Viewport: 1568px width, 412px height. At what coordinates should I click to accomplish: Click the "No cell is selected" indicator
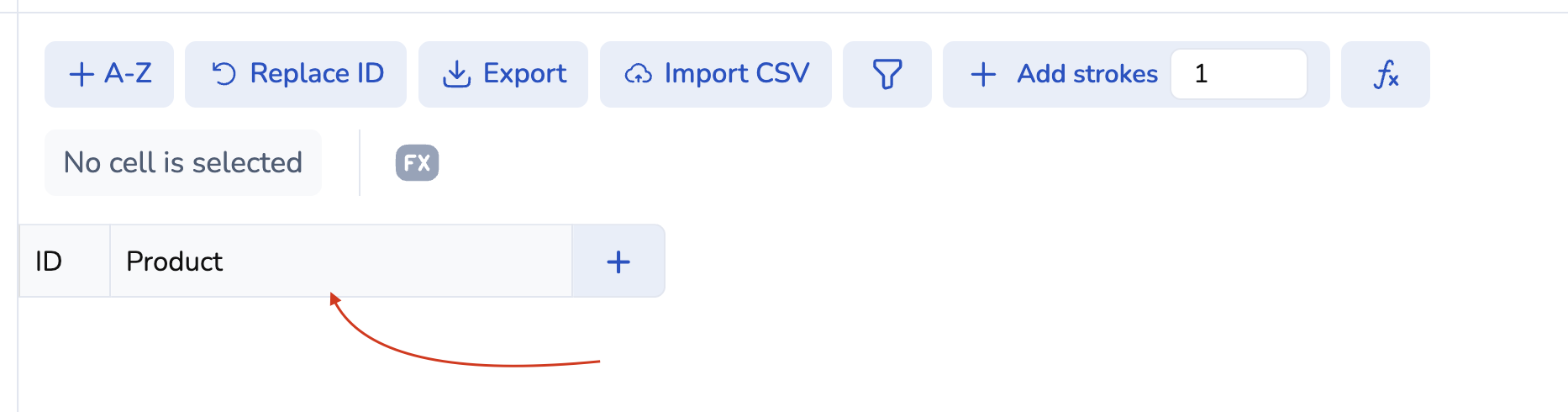point(183,162)
